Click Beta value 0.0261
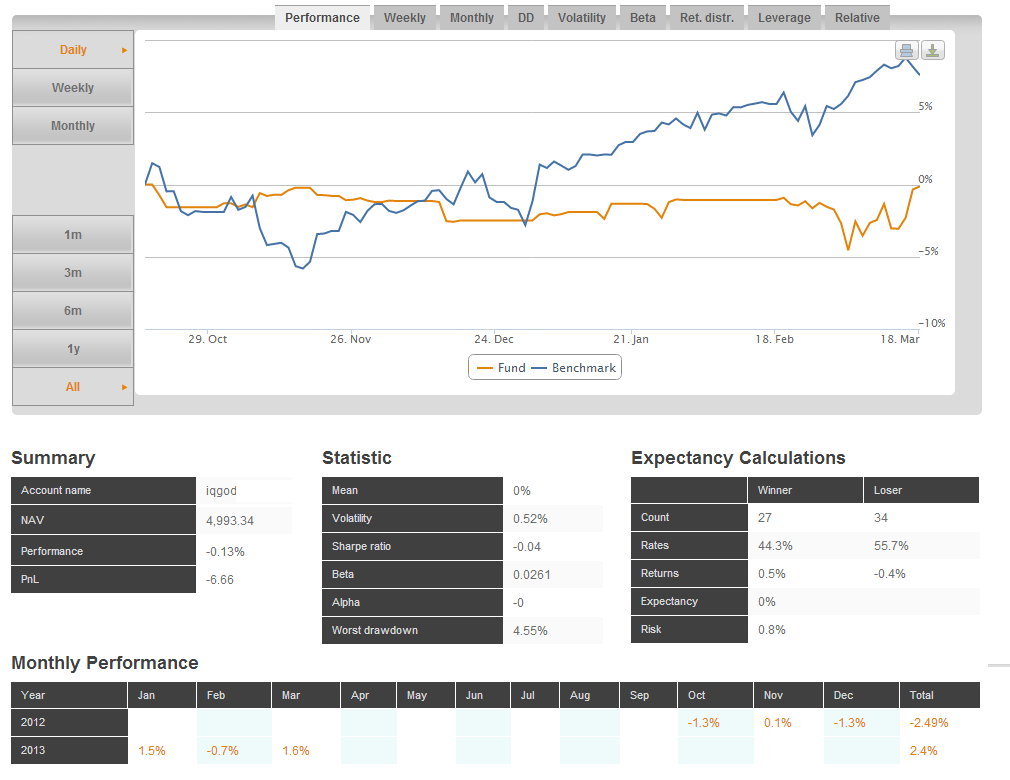The image size is (1010, 780). [x=531, y=575]
